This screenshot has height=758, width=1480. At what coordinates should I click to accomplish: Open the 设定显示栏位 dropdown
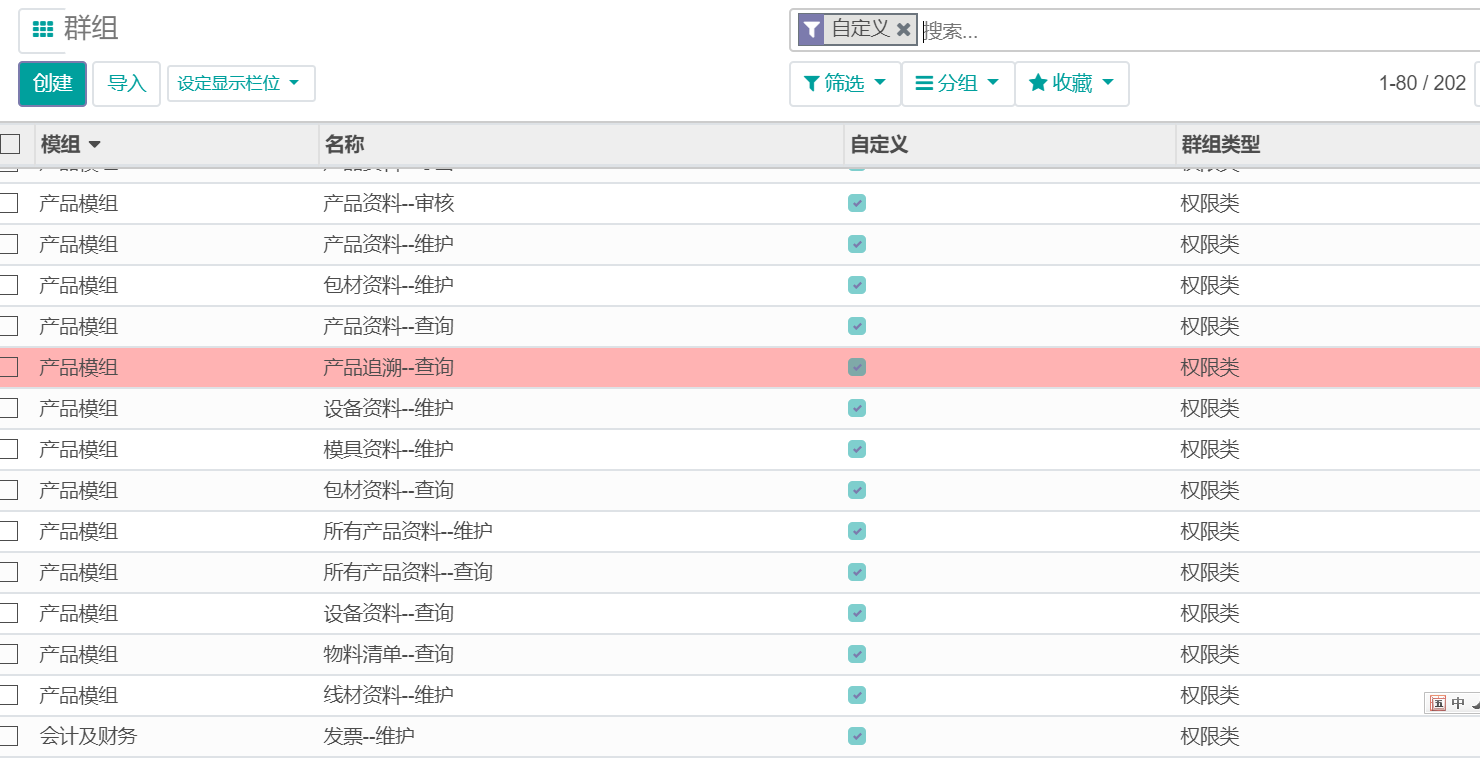[x=241, y=83]
